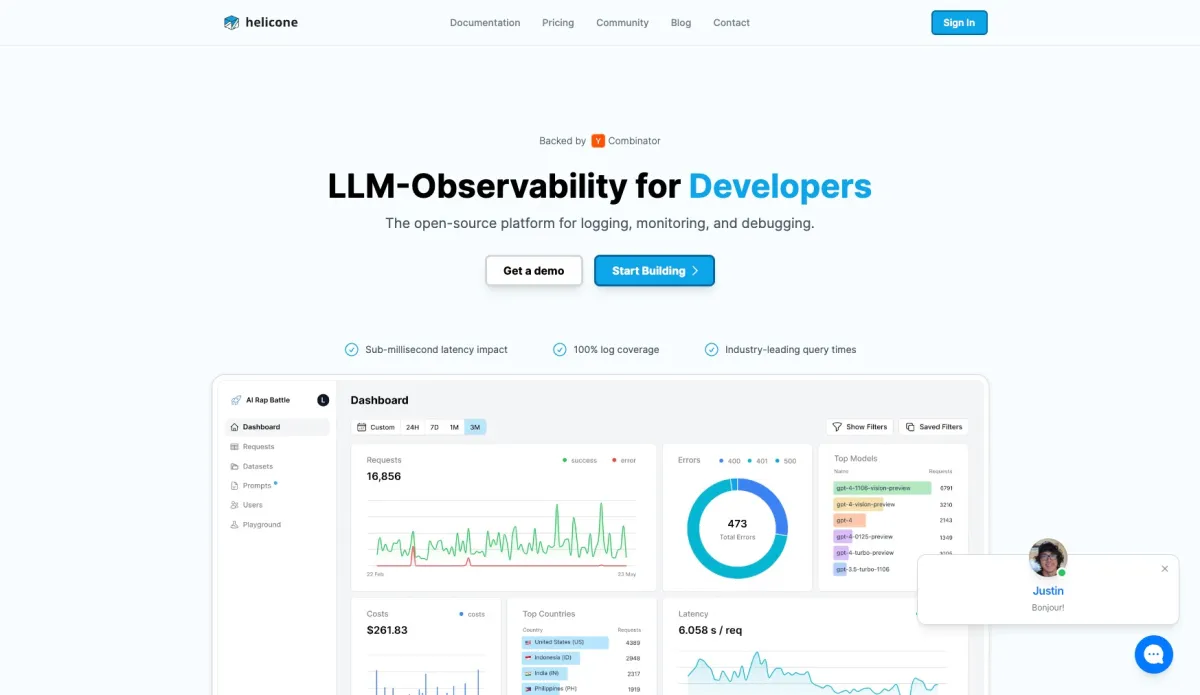The height and width of the screenshot is (695, 1200).
Task: Select the 7D time range tab
Action: tap(434, 427)
